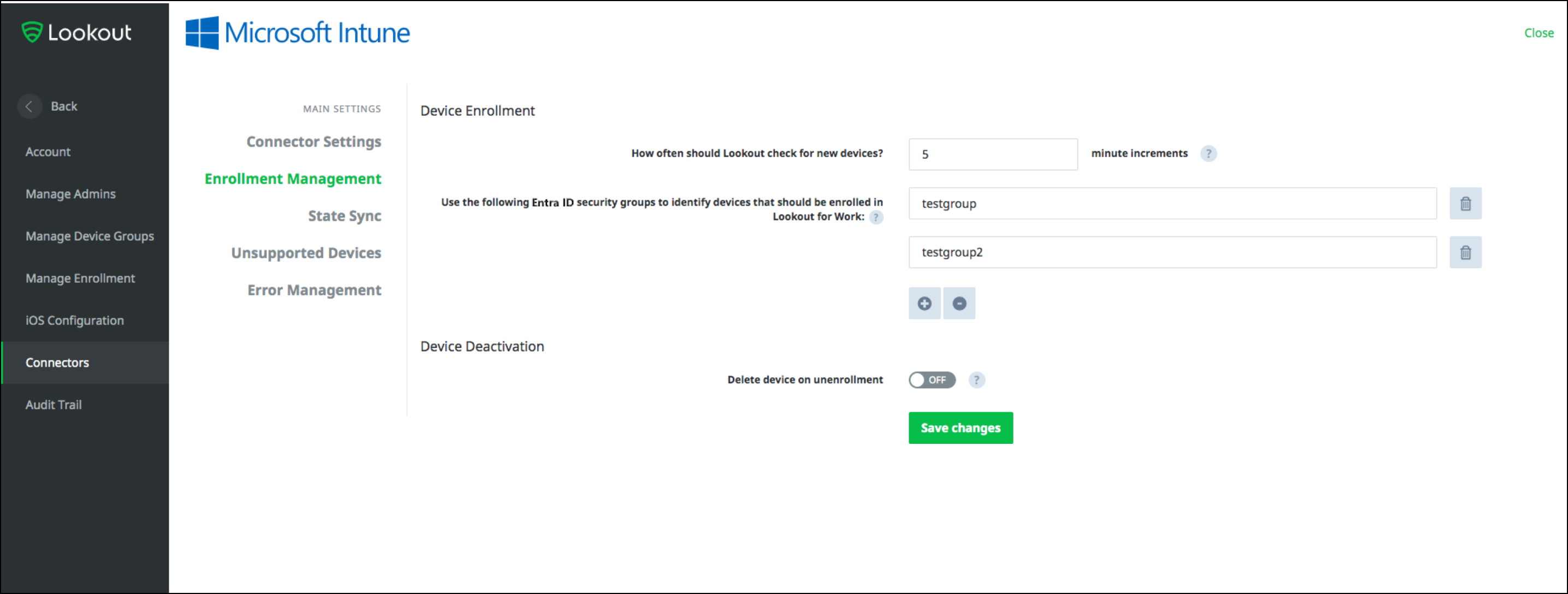1568x594 pixels.
Task: Click the Save changes button
Action: click(x=960, y=427)
